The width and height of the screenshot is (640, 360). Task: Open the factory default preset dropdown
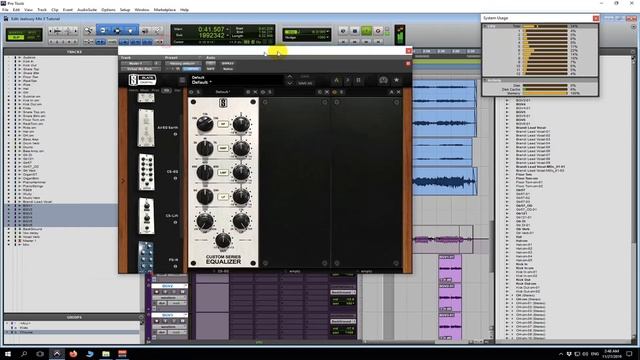(x=183, y=63)
